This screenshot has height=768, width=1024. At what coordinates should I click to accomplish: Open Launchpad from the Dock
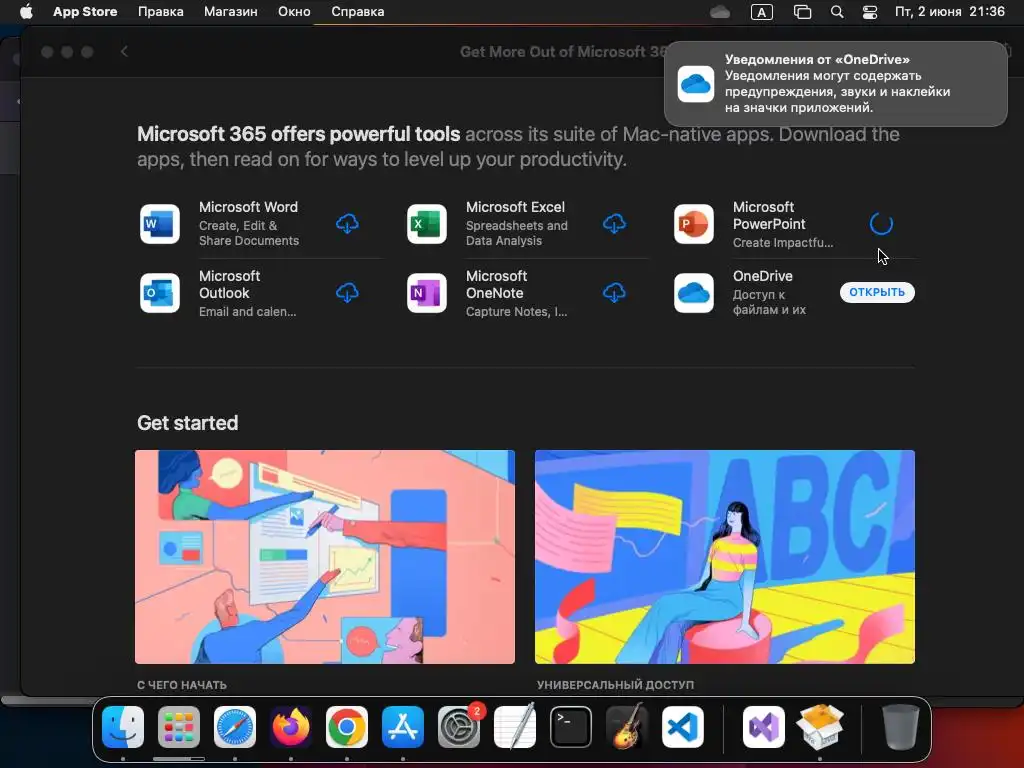coord(179,727)
